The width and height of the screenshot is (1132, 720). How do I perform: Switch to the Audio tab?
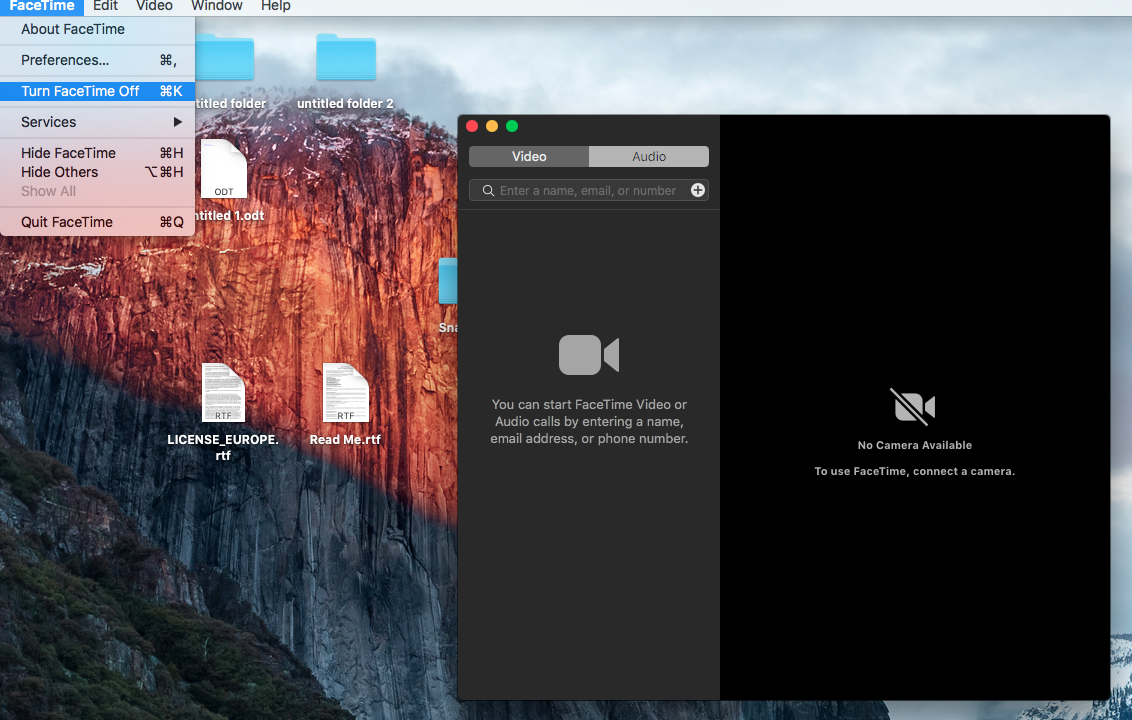click(x=649, y=157)
